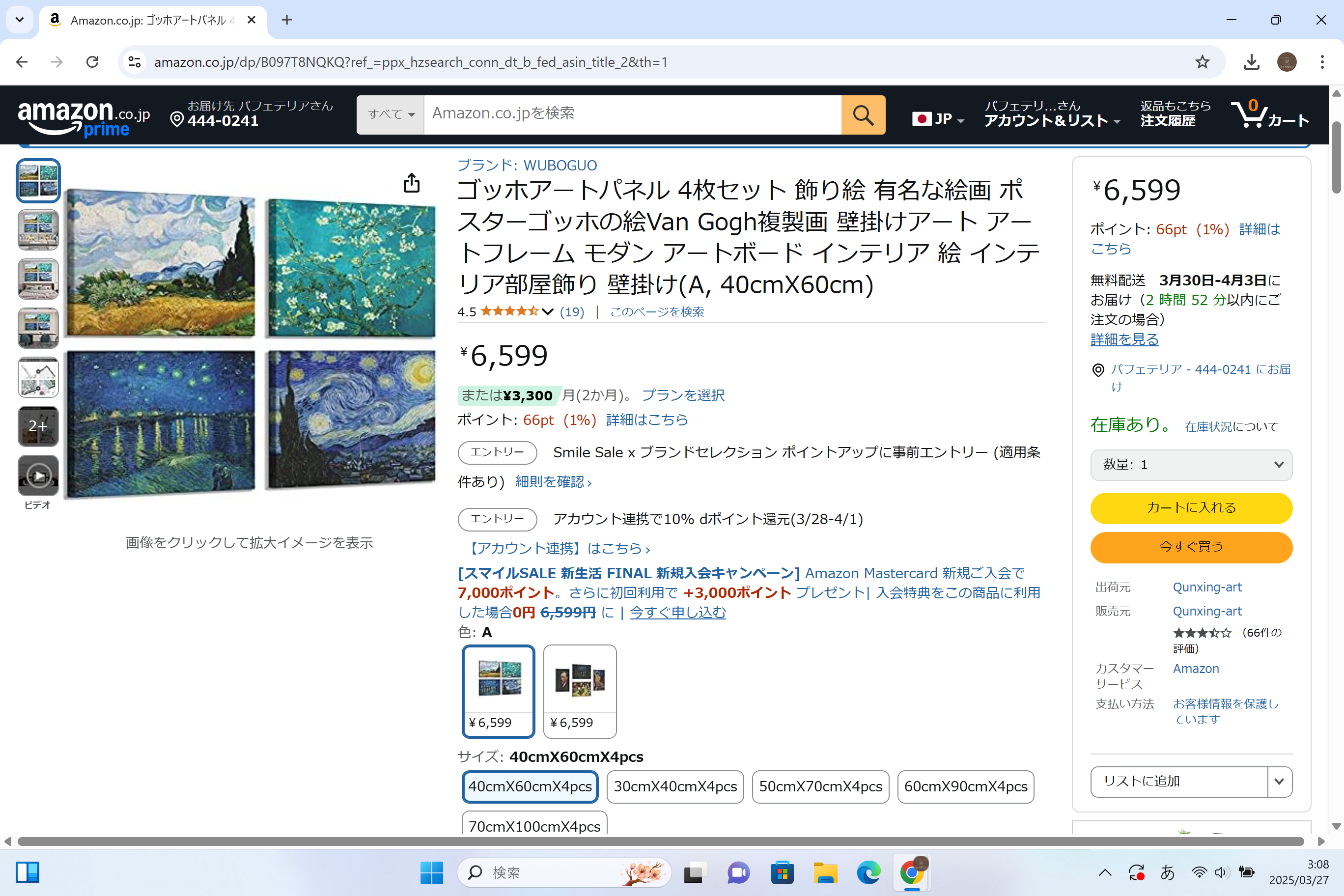1344x896 pixels.
Task: Click the share icon above product image
Action: point(412,183)
